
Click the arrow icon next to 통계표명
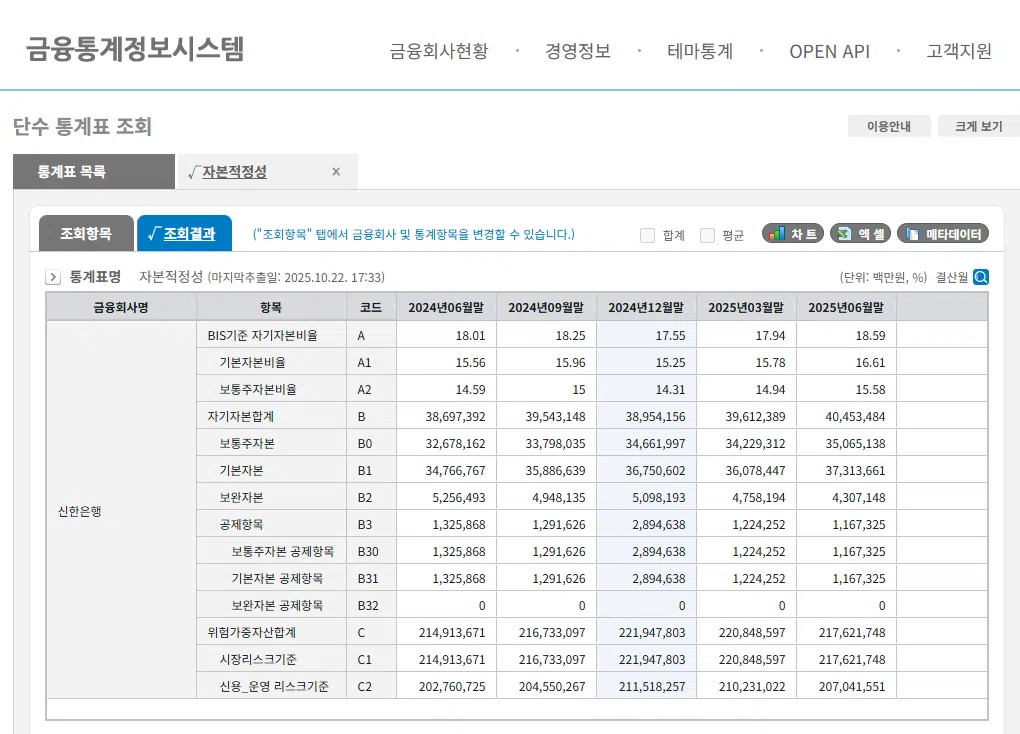52,278
